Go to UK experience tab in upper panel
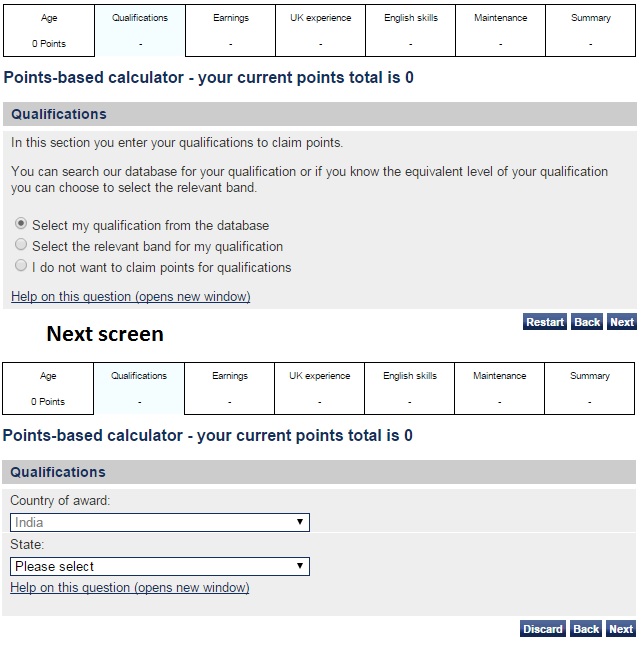The image size is (641, 651). [x=320, y=31]
